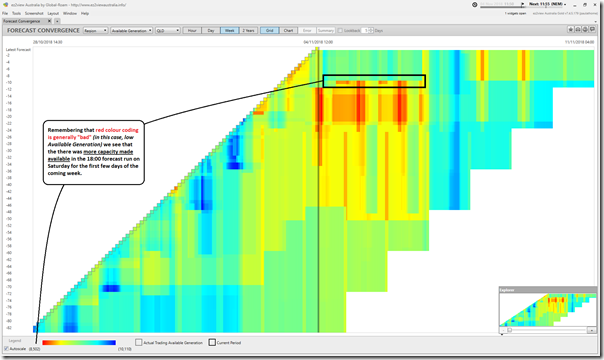Toggle the Autoscale checkbox
The width and height of the screenshot is (604, 360).
pyautogui.click(x=7, y=348)
